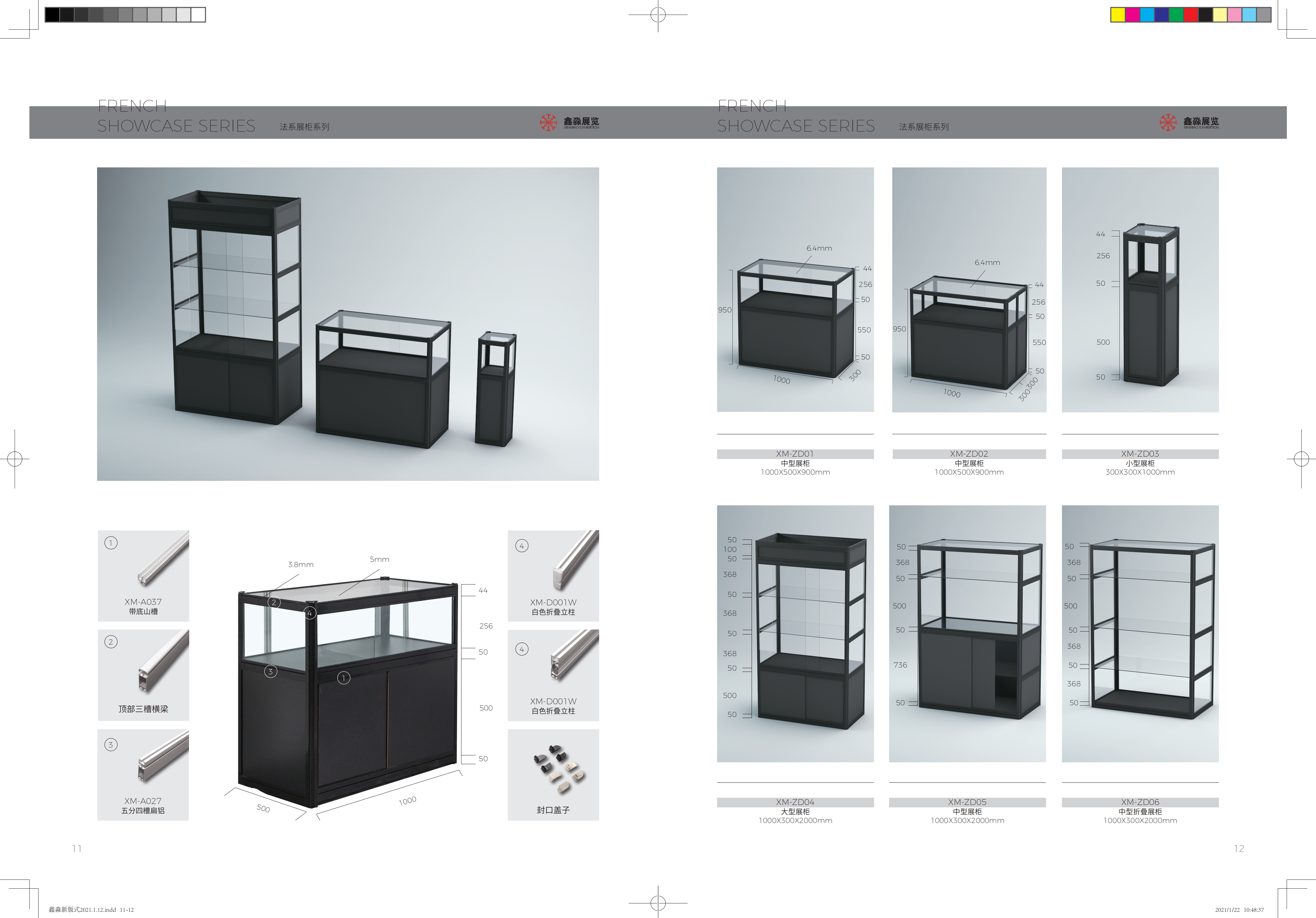Screen dimensions: 1316x918
Task: Pick the white swatch in the grayscale bar
Action: click(x=198, y=15)
